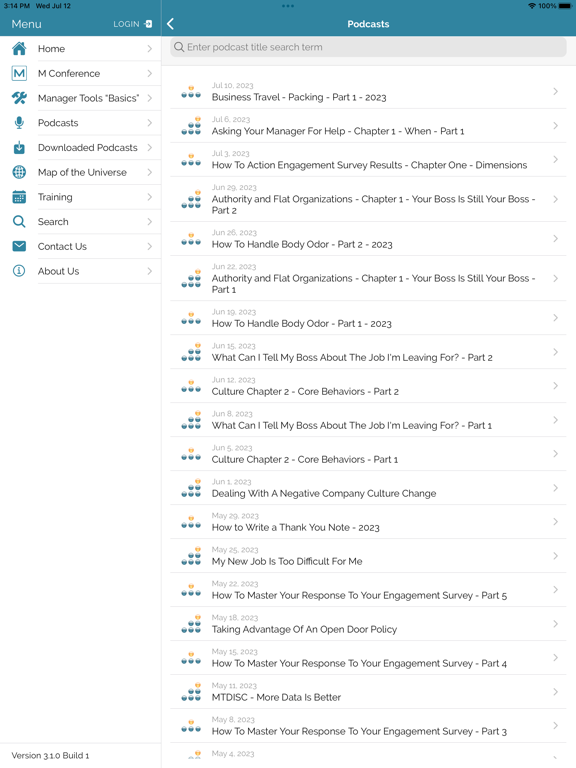This screenshot has height=768, width=576.
Task: Open the M Conference menu item
Action: pyautogui.click(x=80, y=73)
